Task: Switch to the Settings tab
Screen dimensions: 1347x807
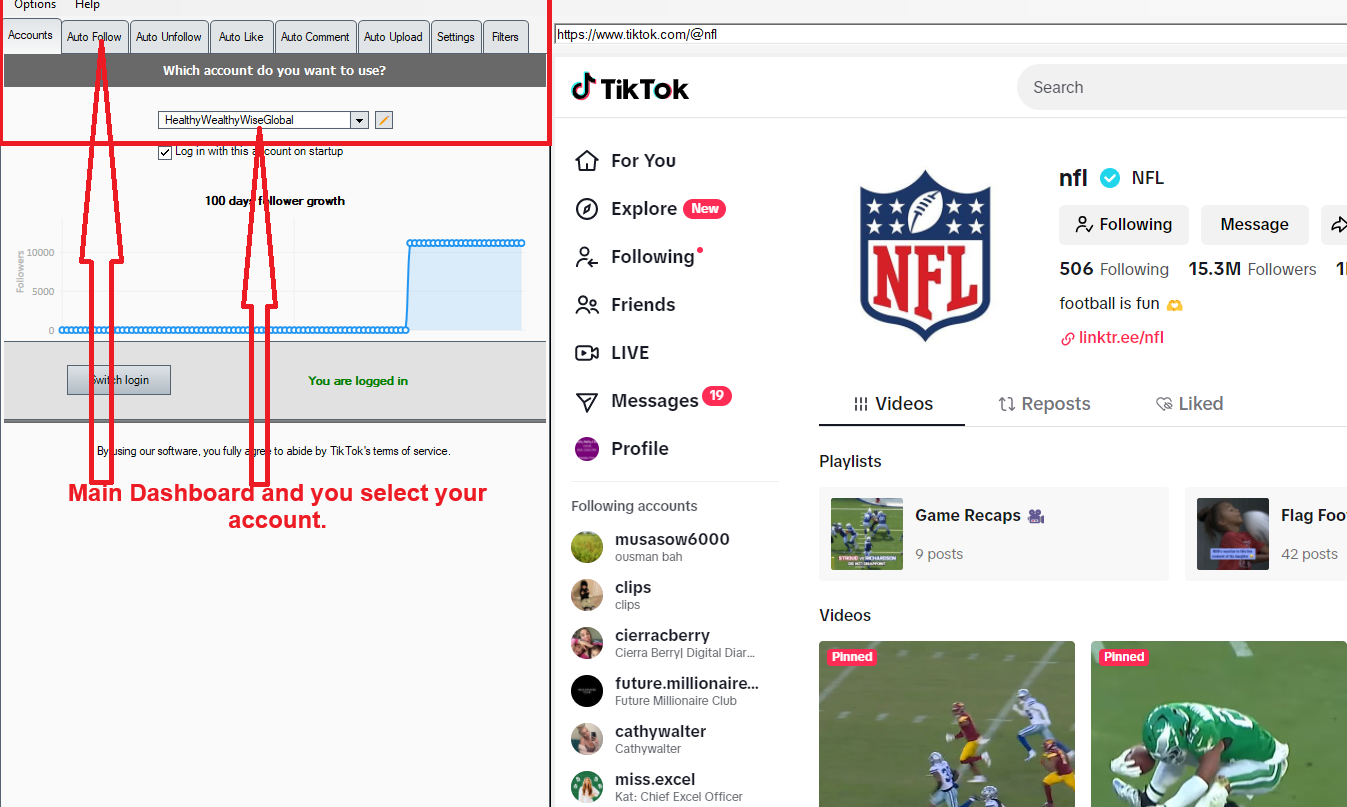Action: pyautogui.click(x=456, y=37)
